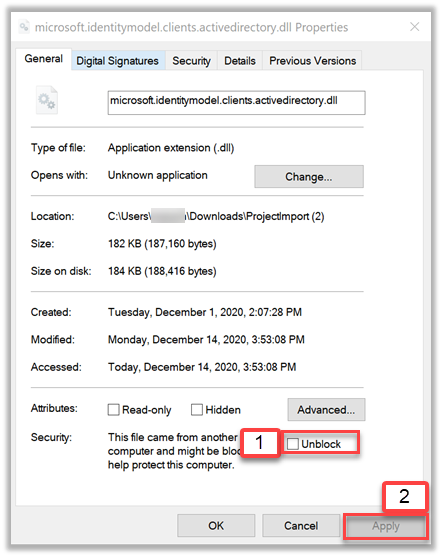Viewport: 442px width, 557px height.
Task: Close the Properties dialog
Action: (x=414, y=27)
